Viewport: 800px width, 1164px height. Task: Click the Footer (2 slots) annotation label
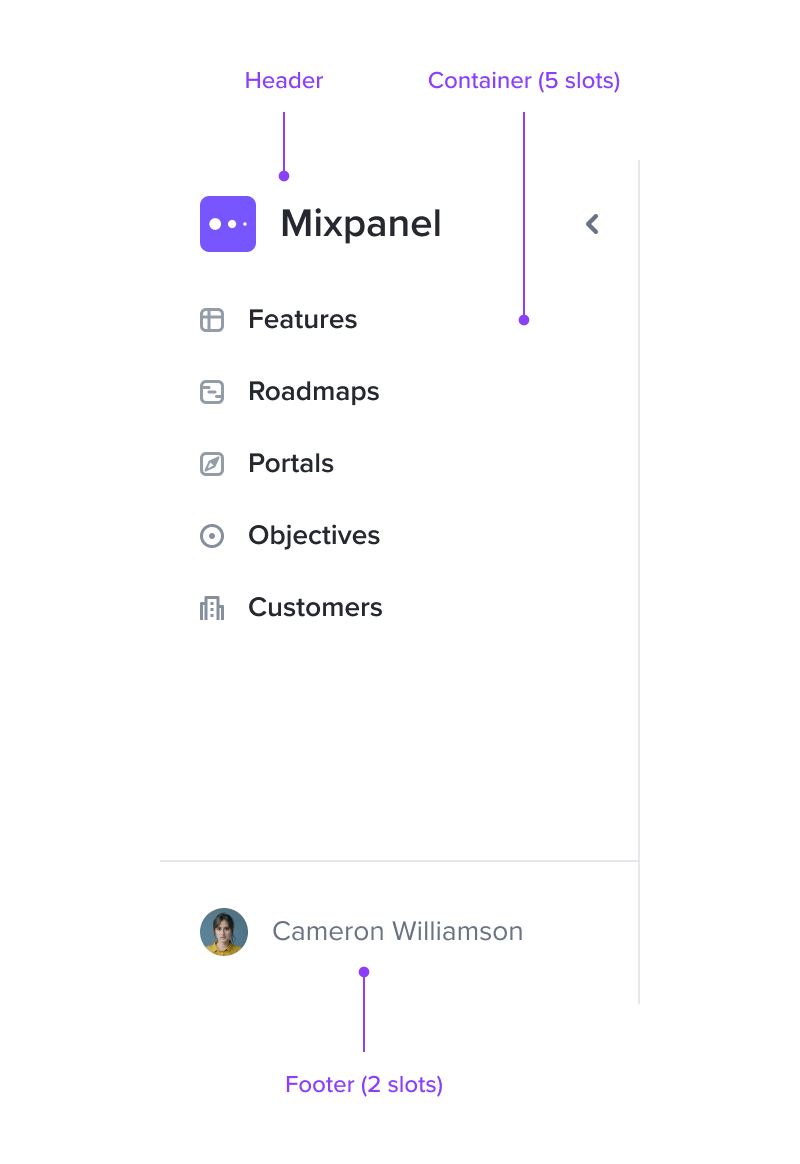(364, 1085)
